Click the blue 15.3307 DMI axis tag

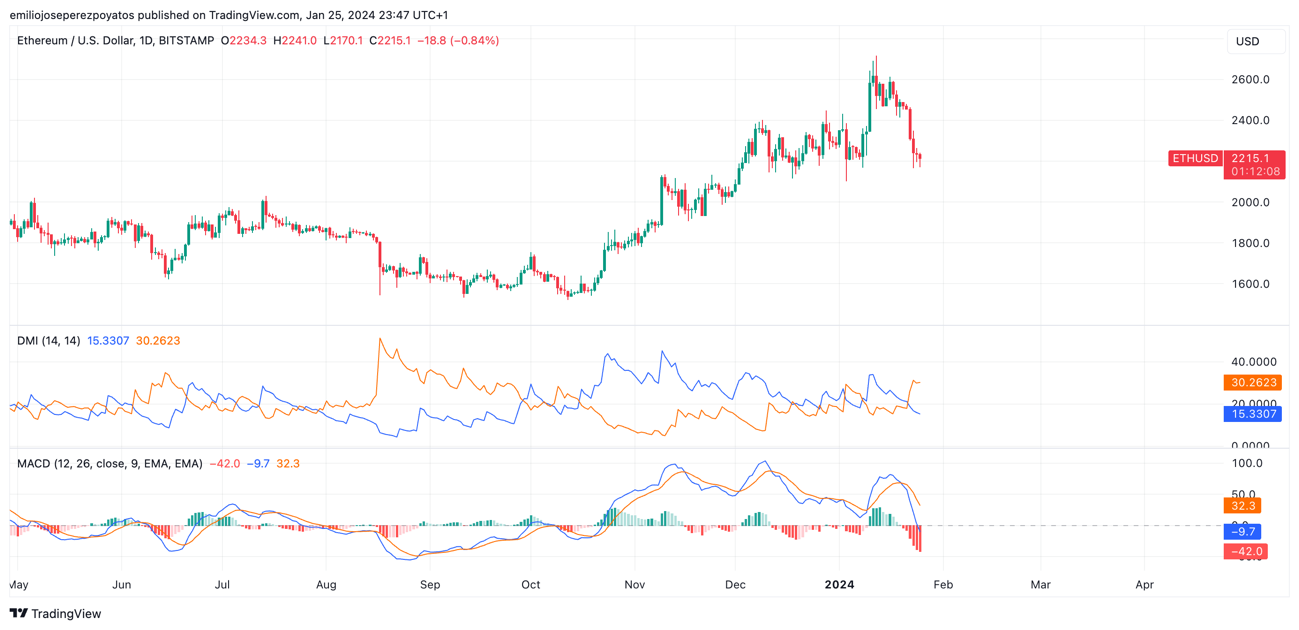tap(1251, 414)
